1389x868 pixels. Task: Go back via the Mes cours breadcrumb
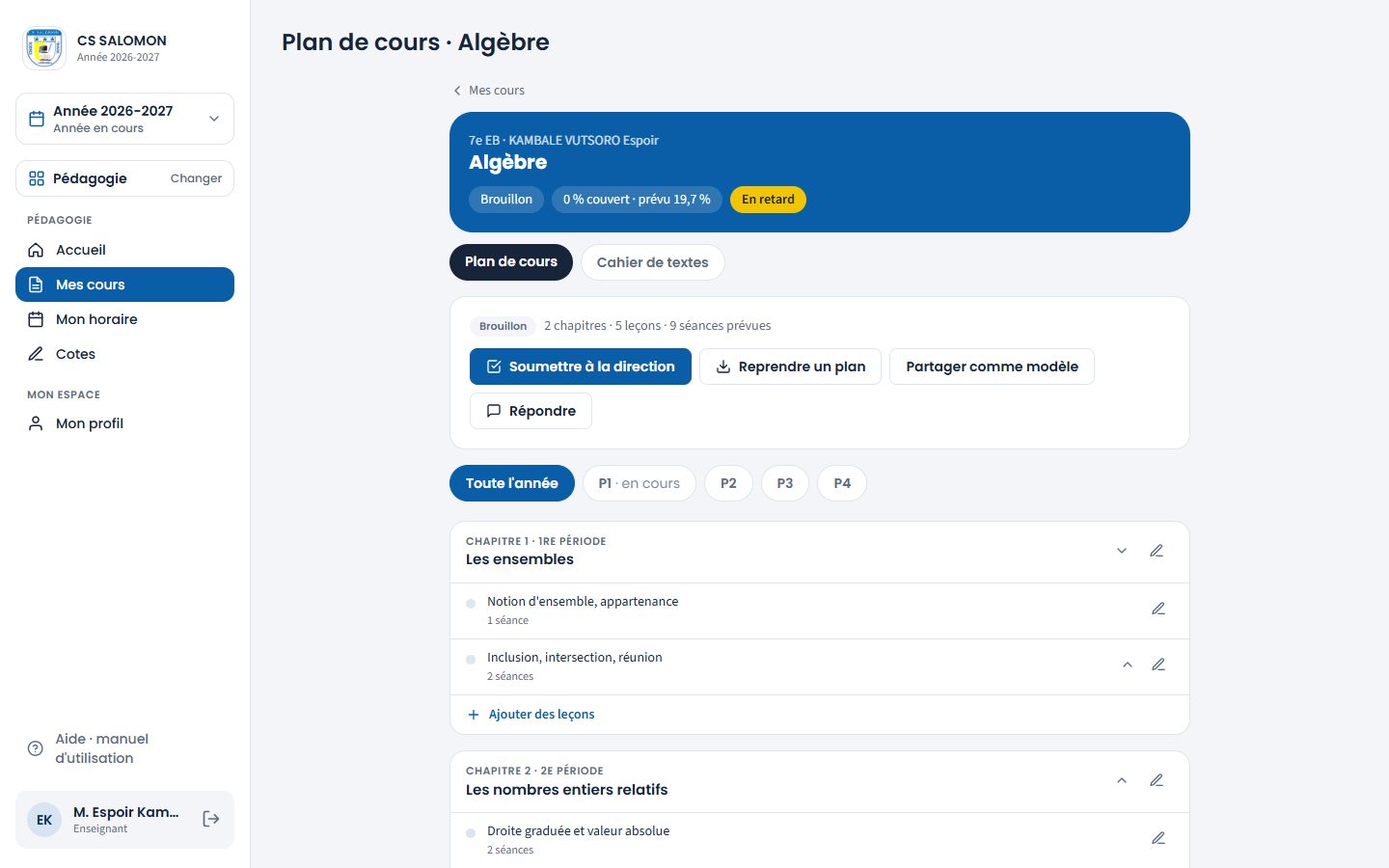click(488, 90)
